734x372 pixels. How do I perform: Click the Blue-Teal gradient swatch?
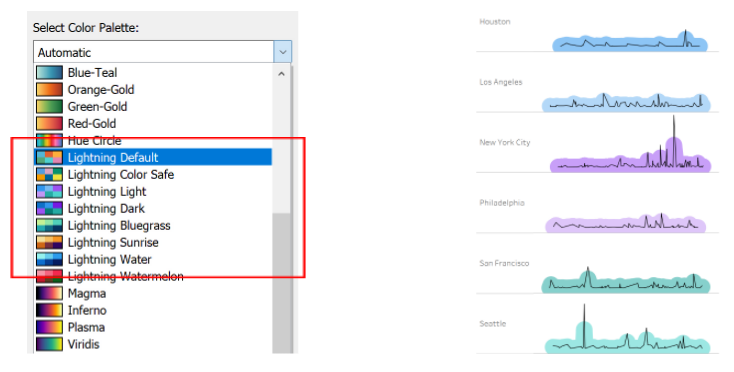(49, 73)
